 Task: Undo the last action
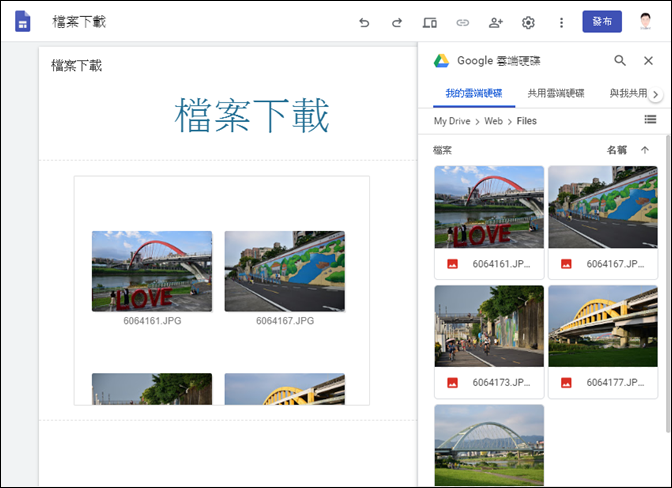[x=364, y=22]
